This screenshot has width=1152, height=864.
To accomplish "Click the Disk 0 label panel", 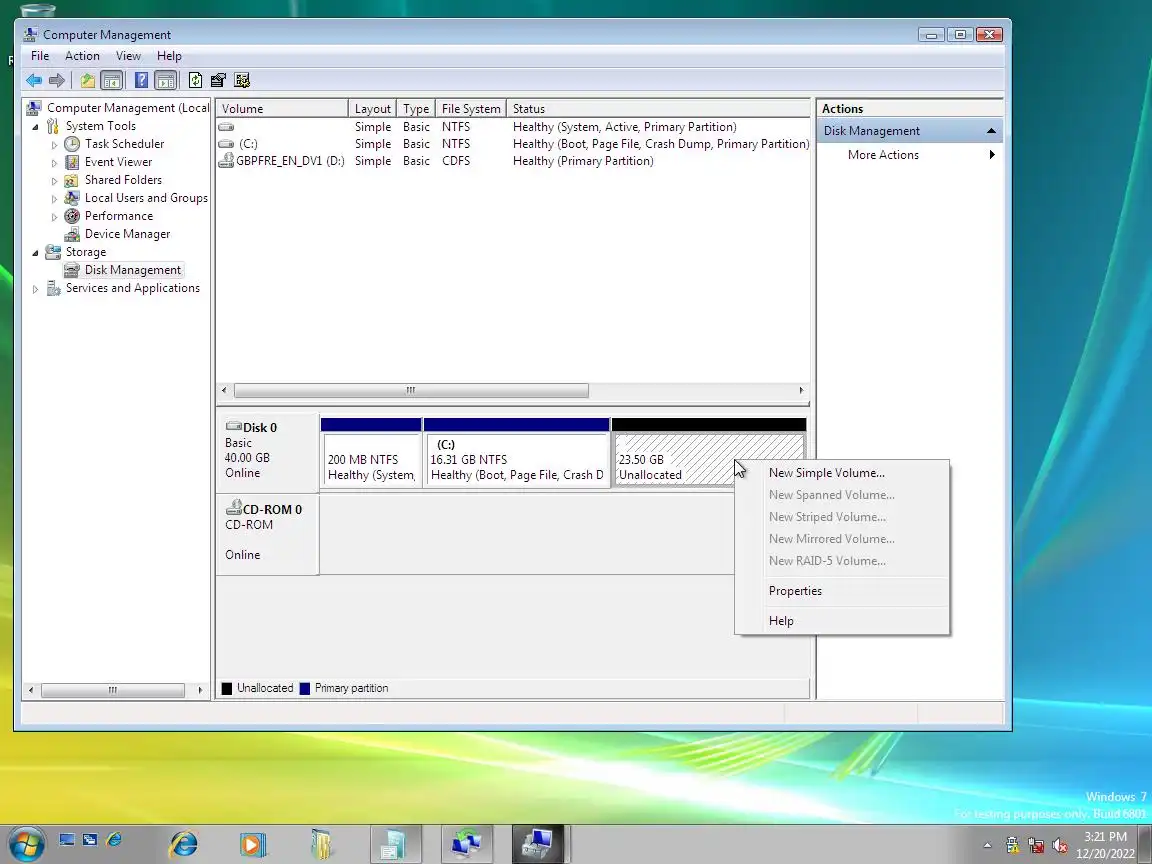I will click(x=267, y=453).
